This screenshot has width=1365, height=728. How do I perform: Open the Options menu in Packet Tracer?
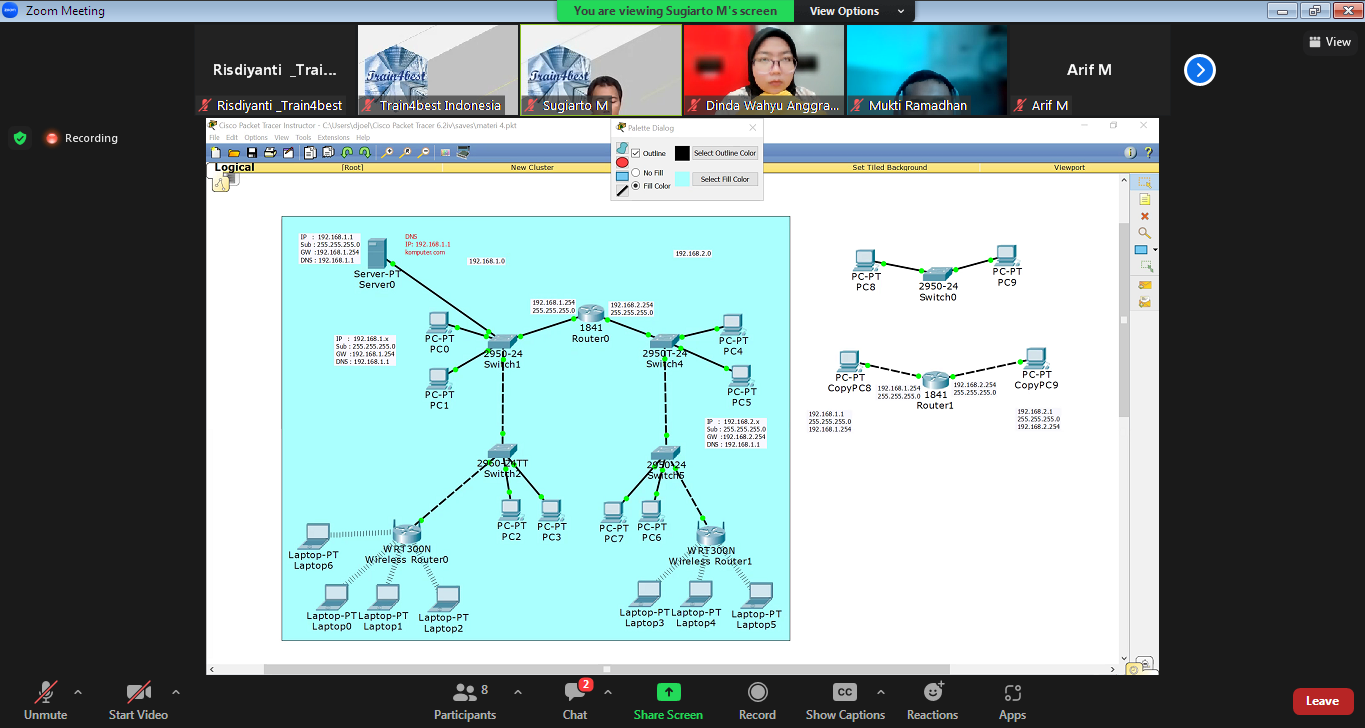[x=256, y=138]
